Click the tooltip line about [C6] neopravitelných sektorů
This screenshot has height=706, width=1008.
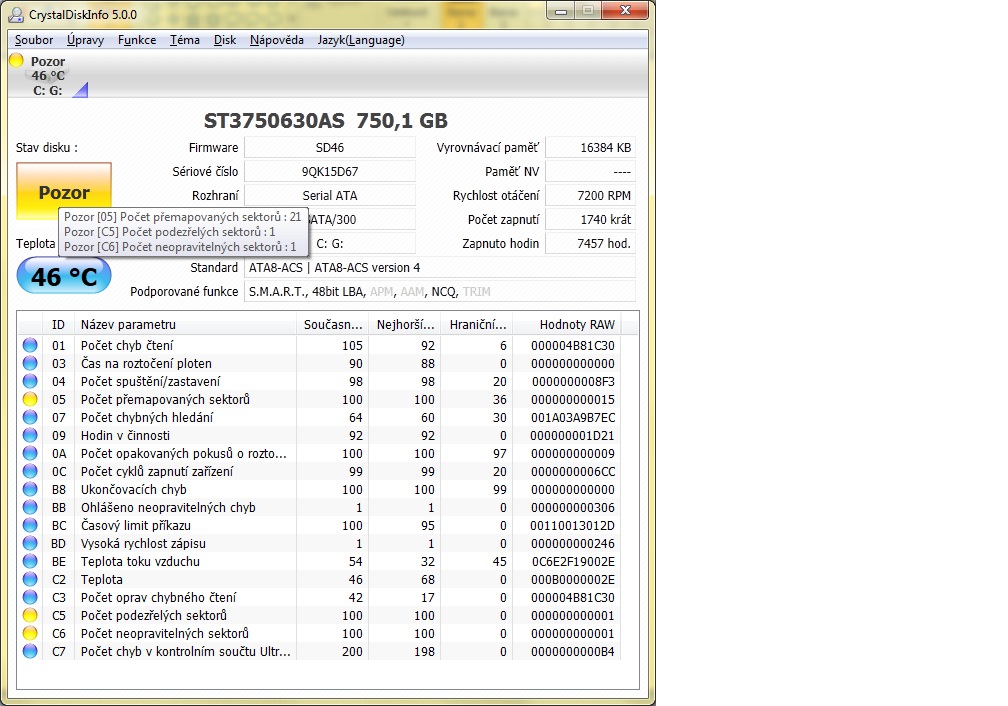pos(180,247)
